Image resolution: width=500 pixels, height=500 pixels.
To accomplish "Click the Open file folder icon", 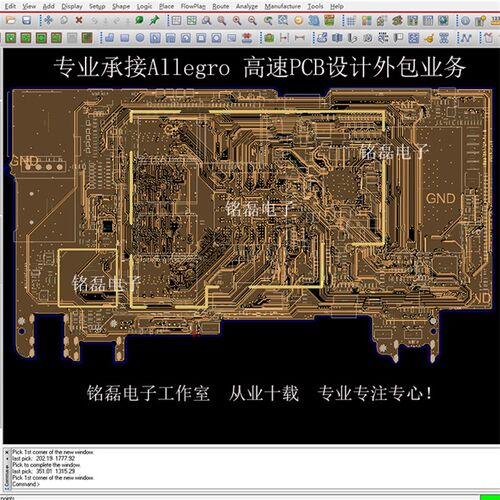I will click(11, 21).
